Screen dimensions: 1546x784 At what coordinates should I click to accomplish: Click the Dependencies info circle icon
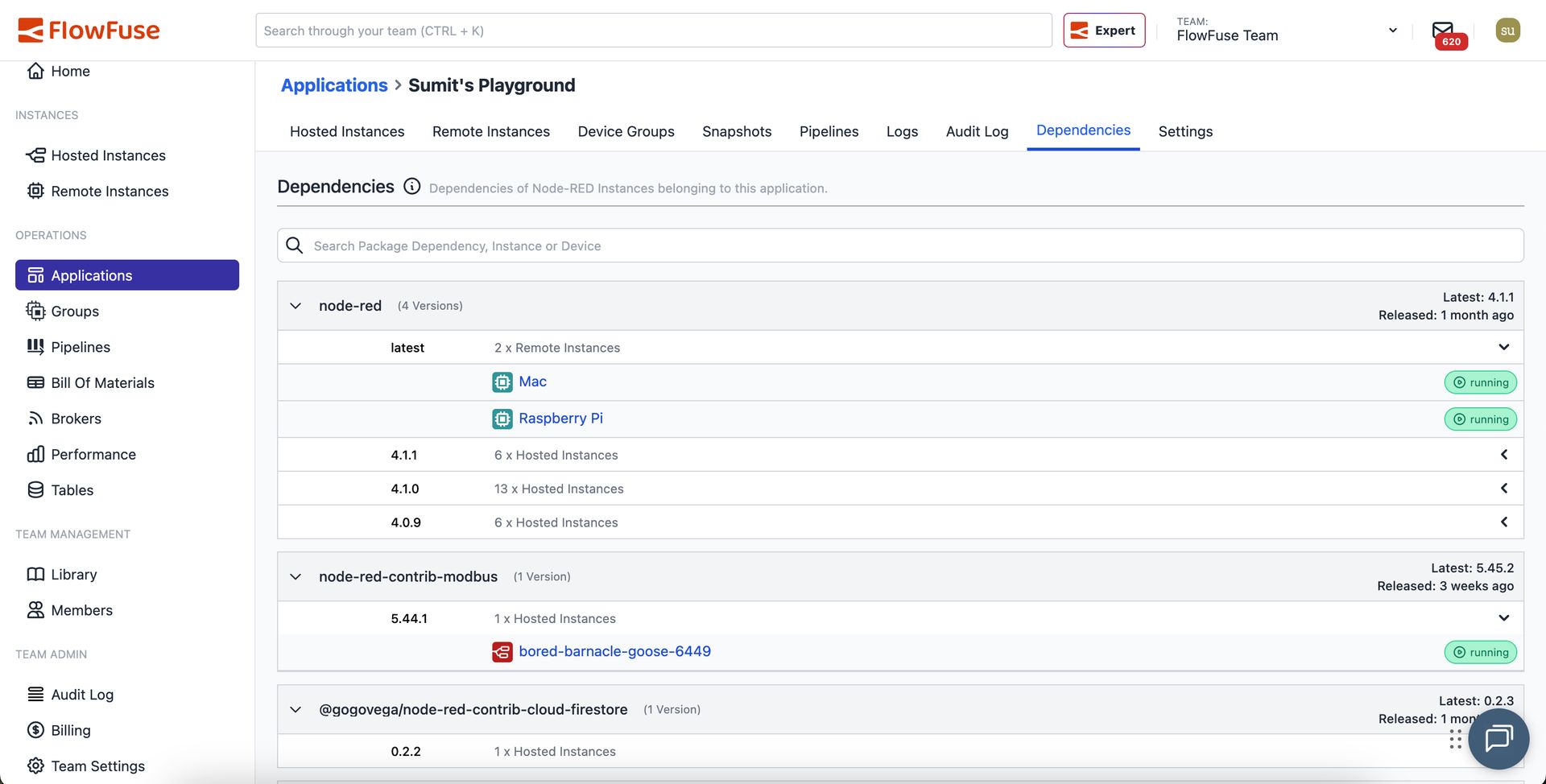pos(411,187)
